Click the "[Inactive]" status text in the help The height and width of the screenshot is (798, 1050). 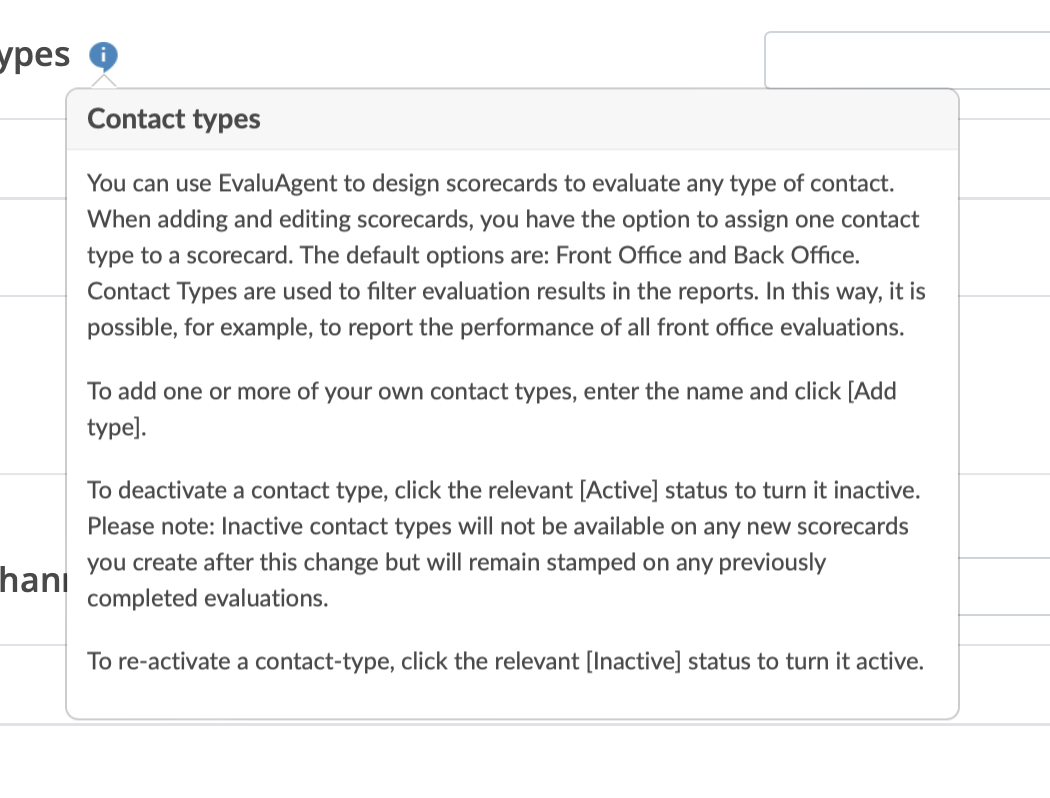point(633,662)
